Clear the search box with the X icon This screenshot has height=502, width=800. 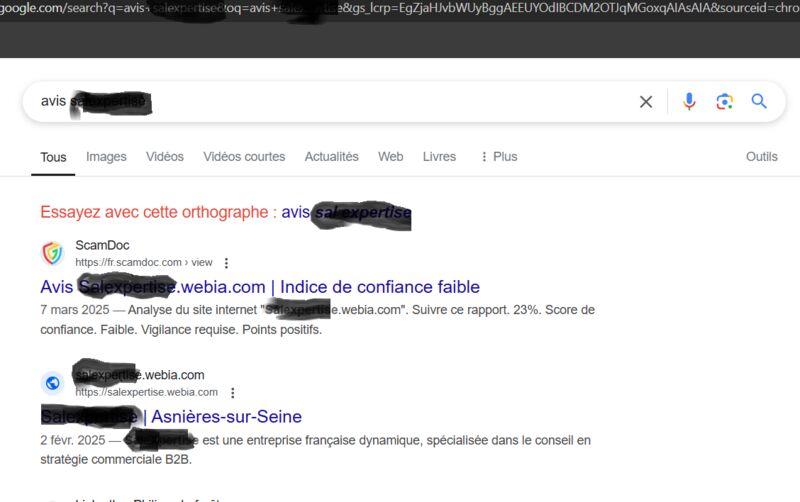(x=646, y=102)
